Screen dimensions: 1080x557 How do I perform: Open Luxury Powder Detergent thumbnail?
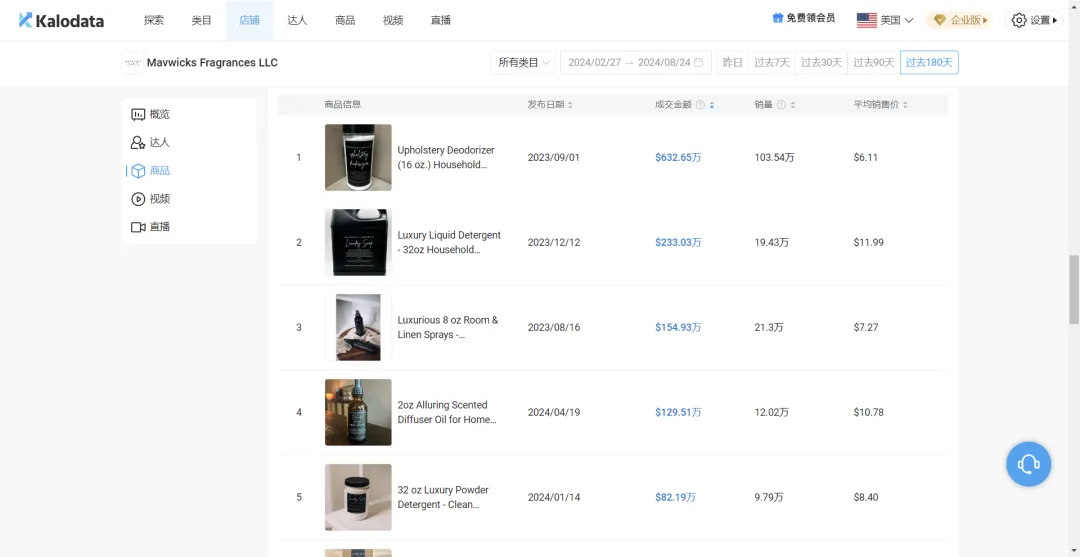click(358, 497)
